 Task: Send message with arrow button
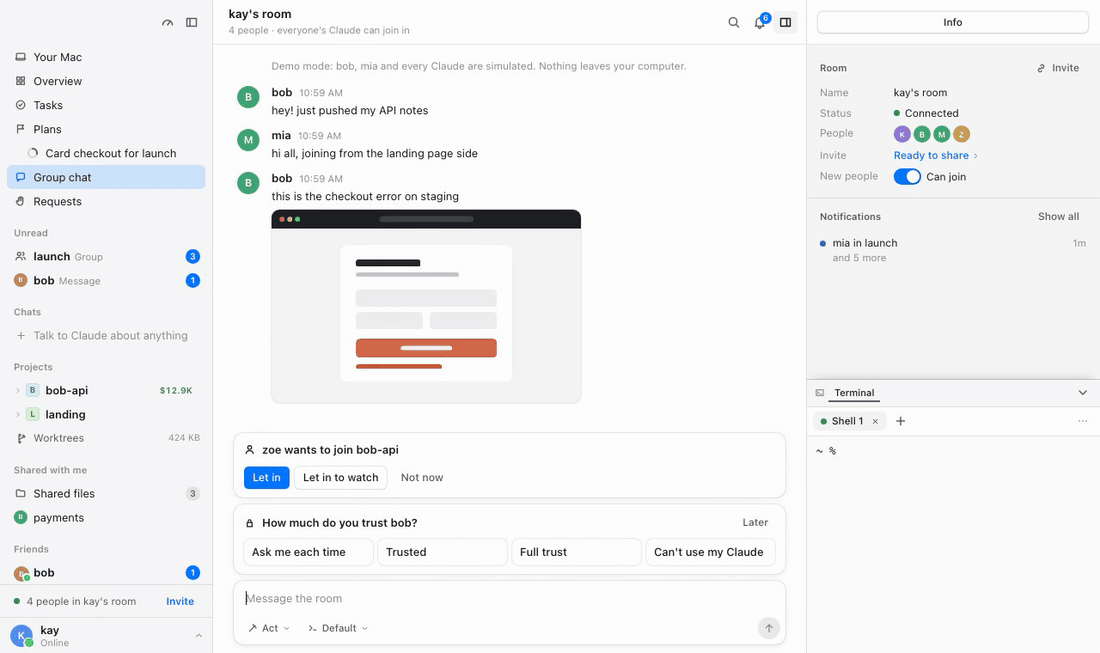(x=768, y=628)
